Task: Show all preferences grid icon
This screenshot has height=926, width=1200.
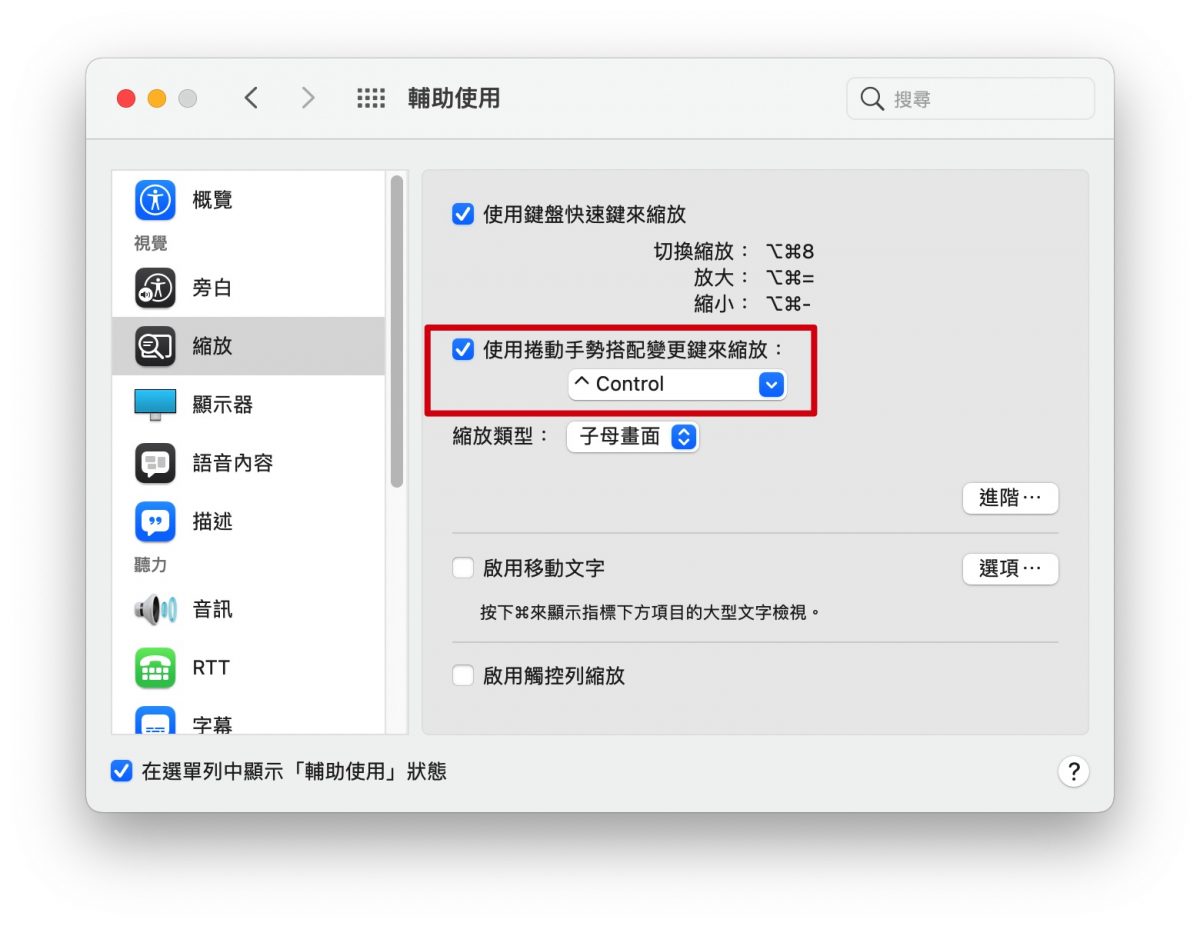Action: (x=371, y=98)
